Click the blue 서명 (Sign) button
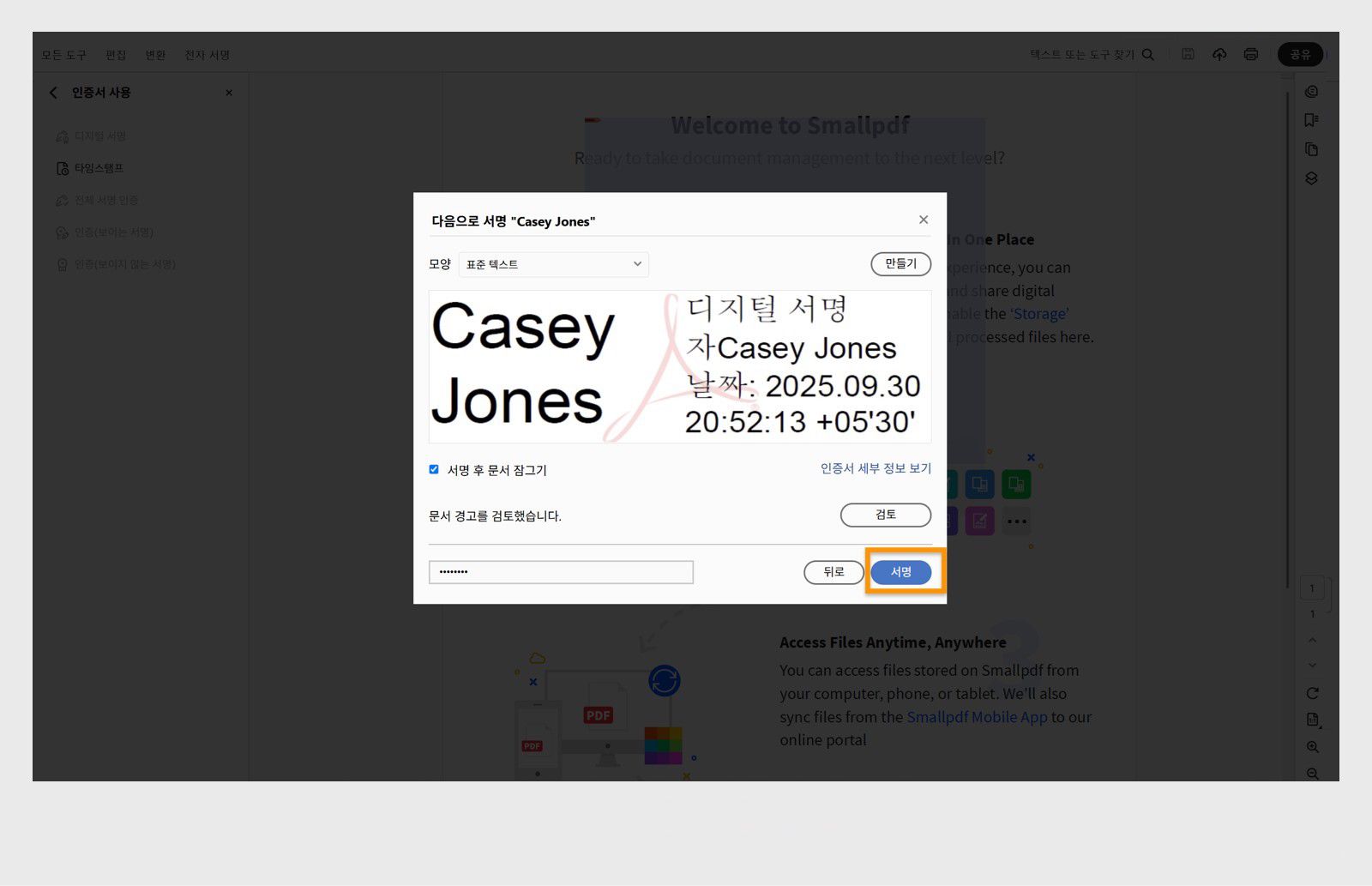The height and width of the screenshot is (886, 1372). point(900,572)
